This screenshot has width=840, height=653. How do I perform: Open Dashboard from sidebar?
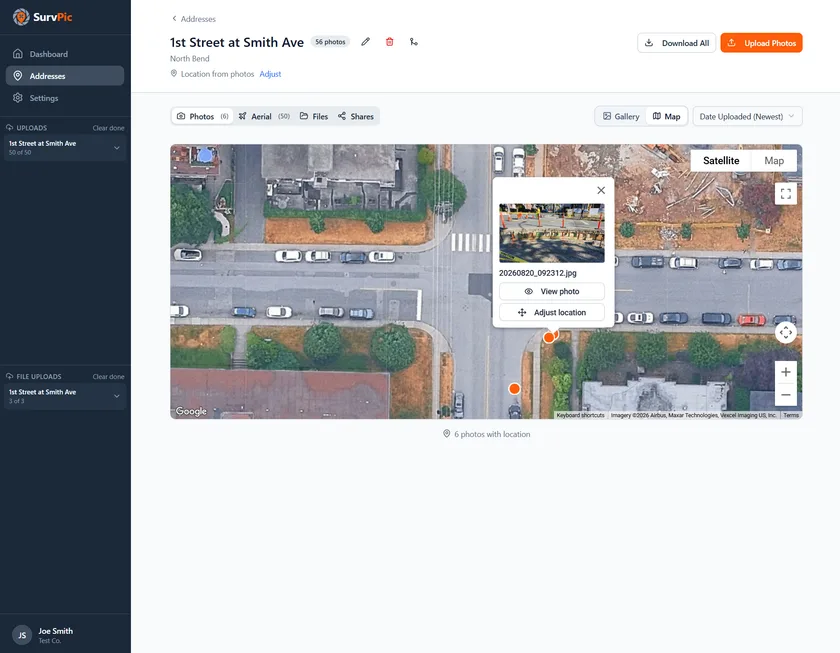pos(65,54)
